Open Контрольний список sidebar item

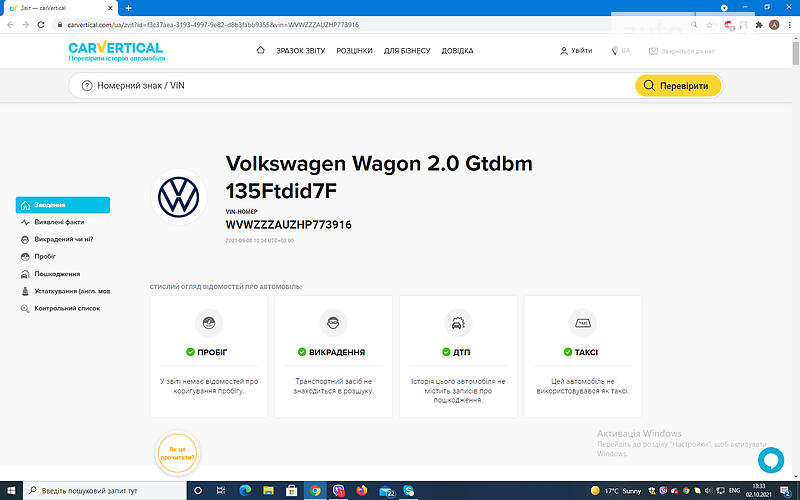point(60,309)
